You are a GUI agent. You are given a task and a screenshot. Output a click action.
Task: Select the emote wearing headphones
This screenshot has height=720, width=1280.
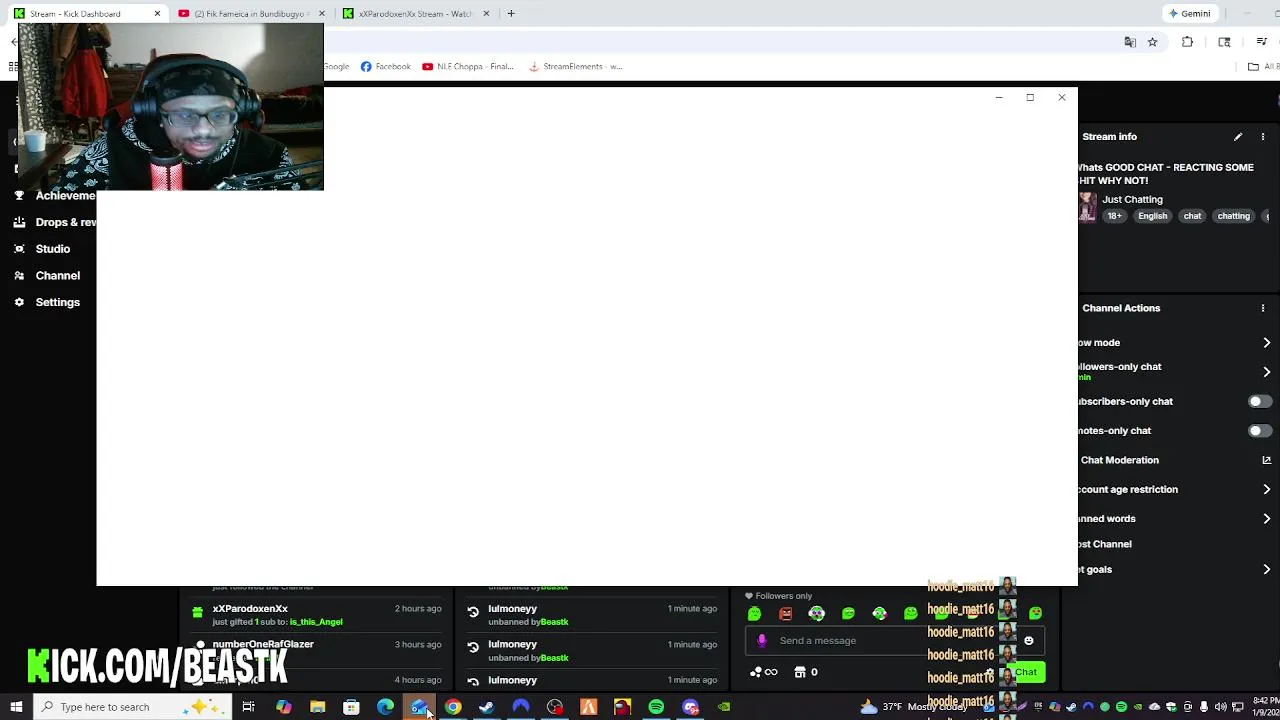point(817,613)
